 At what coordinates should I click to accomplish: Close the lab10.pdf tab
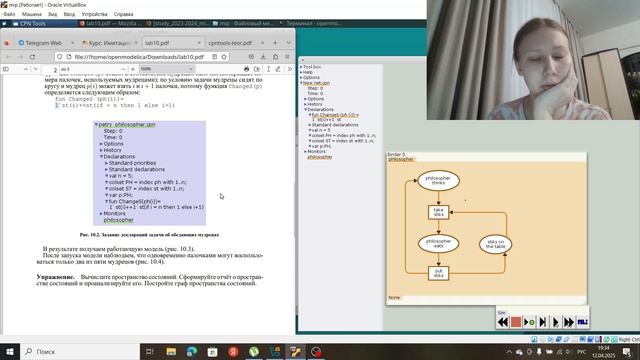199,43
